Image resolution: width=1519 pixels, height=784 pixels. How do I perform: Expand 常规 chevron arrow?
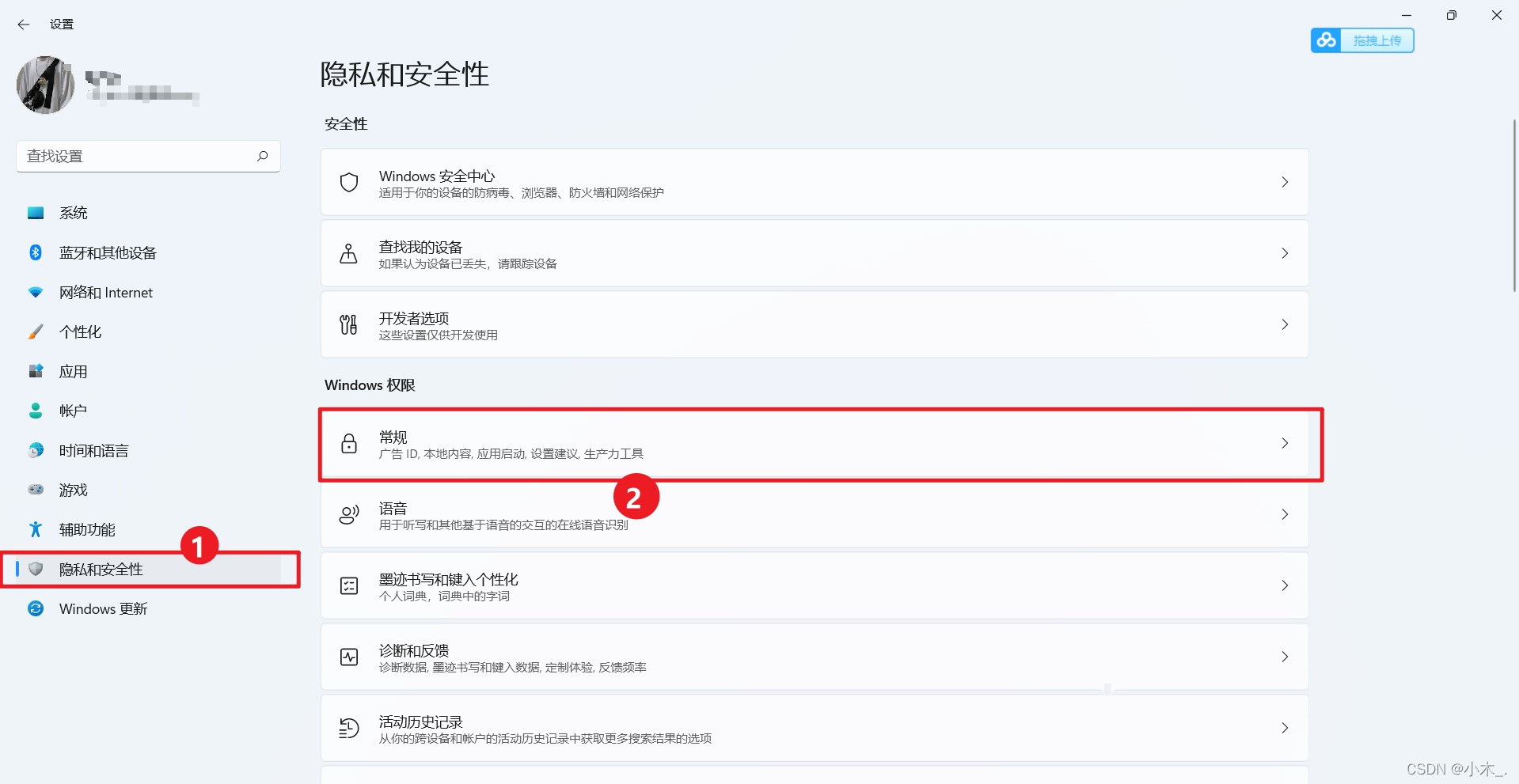[1285, 443]
